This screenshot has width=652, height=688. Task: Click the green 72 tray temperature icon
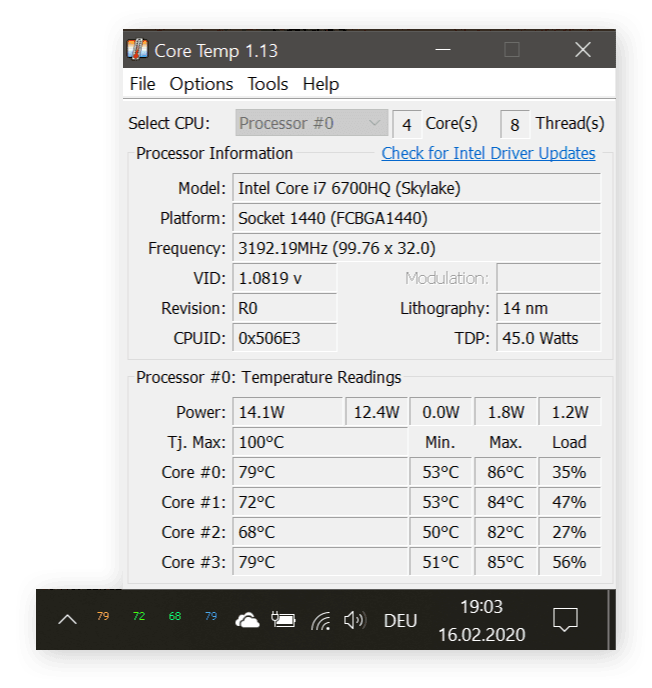[x=139, y=616]
